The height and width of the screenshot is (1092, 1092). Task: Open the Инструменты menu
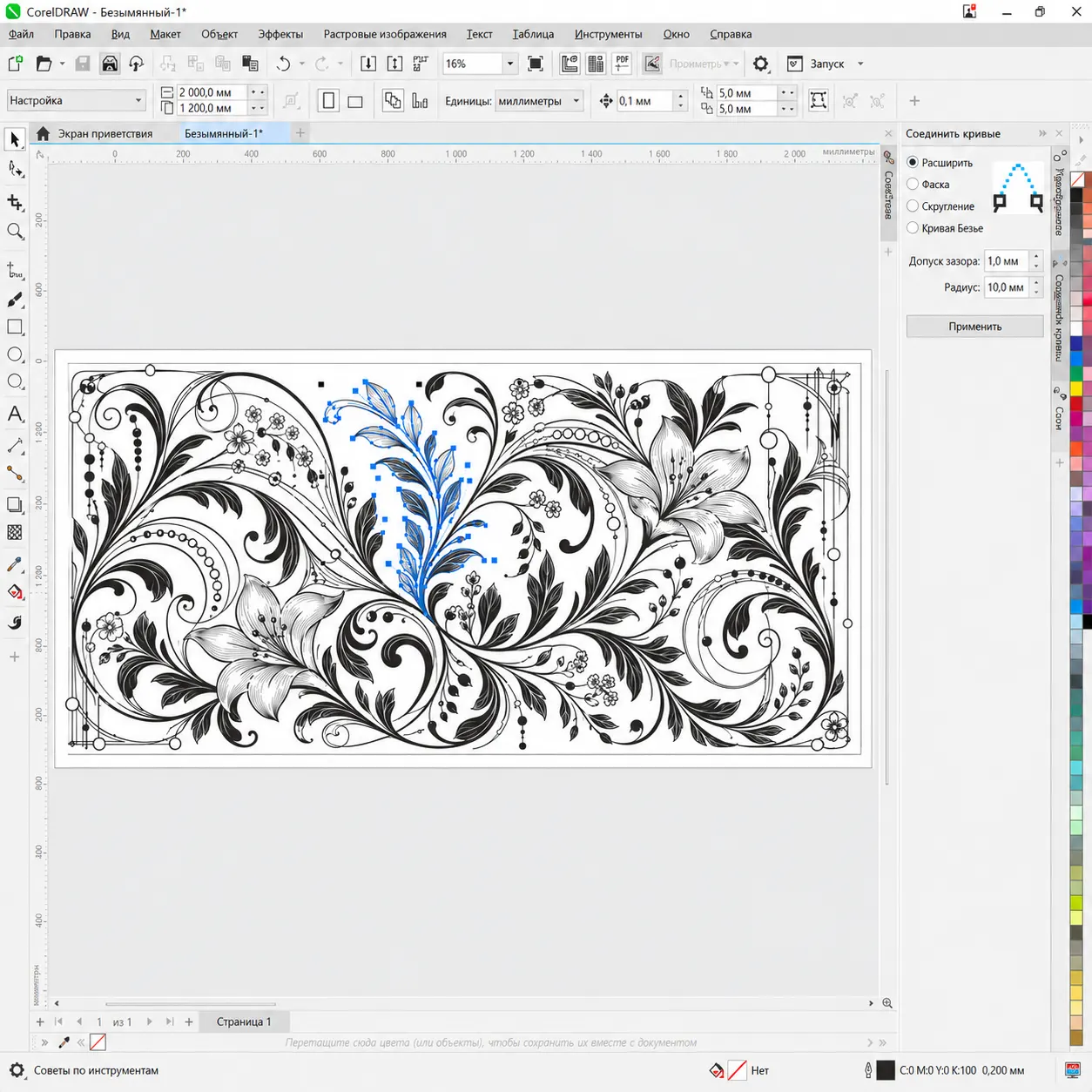pos(608,34)
